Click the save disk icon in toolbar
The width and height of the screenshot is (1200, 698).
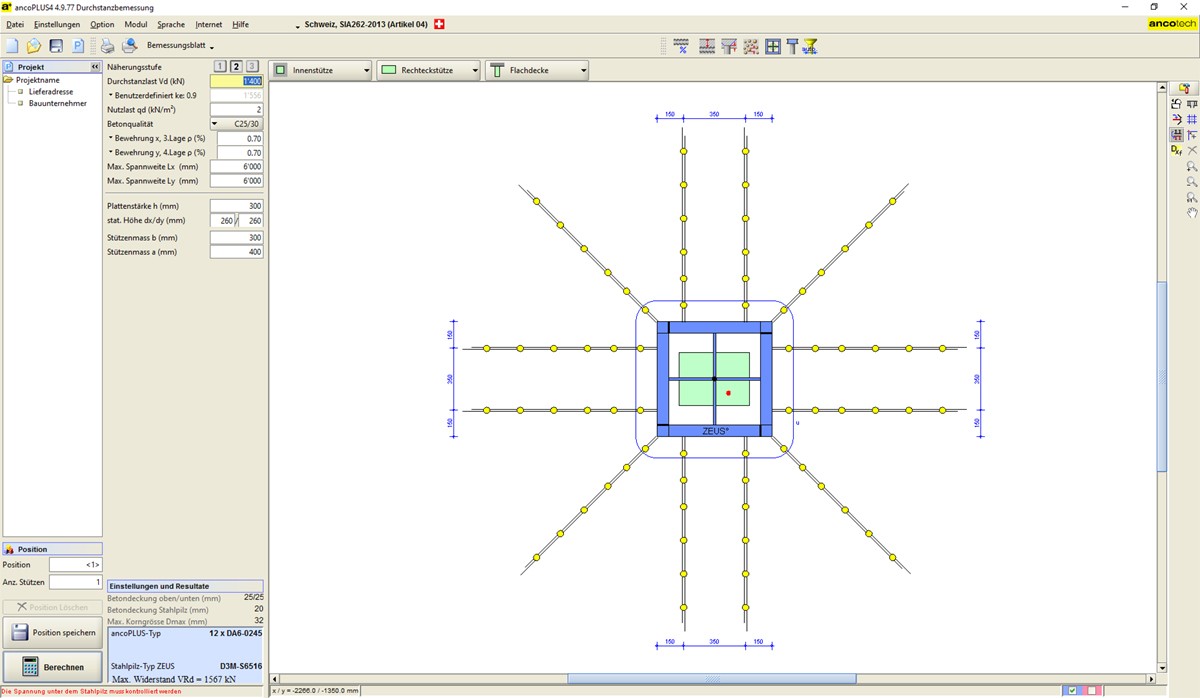pos(56,46)
